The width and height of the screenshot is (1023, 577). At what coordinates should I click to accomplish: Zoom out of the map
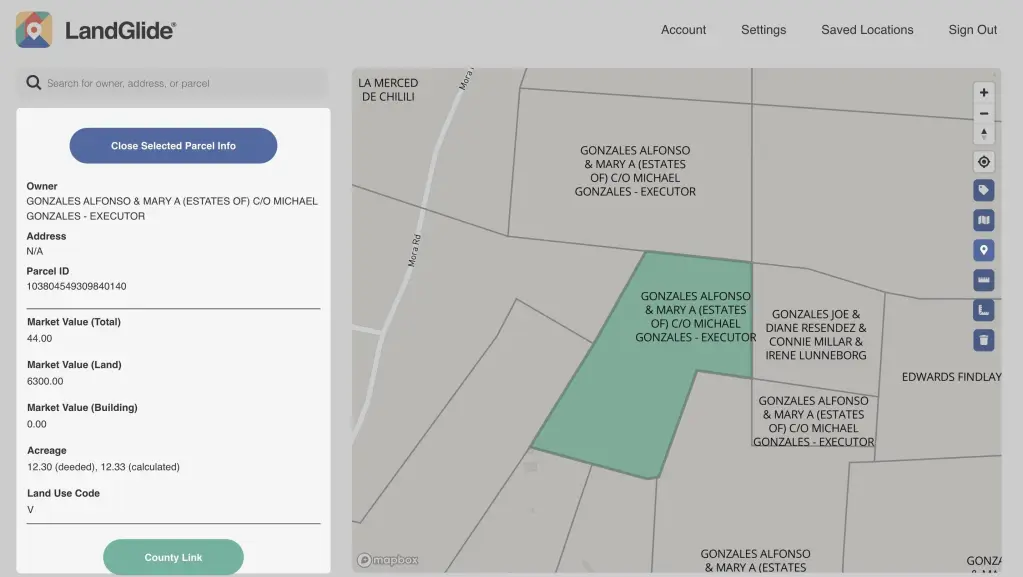click(x=984, y=113)
